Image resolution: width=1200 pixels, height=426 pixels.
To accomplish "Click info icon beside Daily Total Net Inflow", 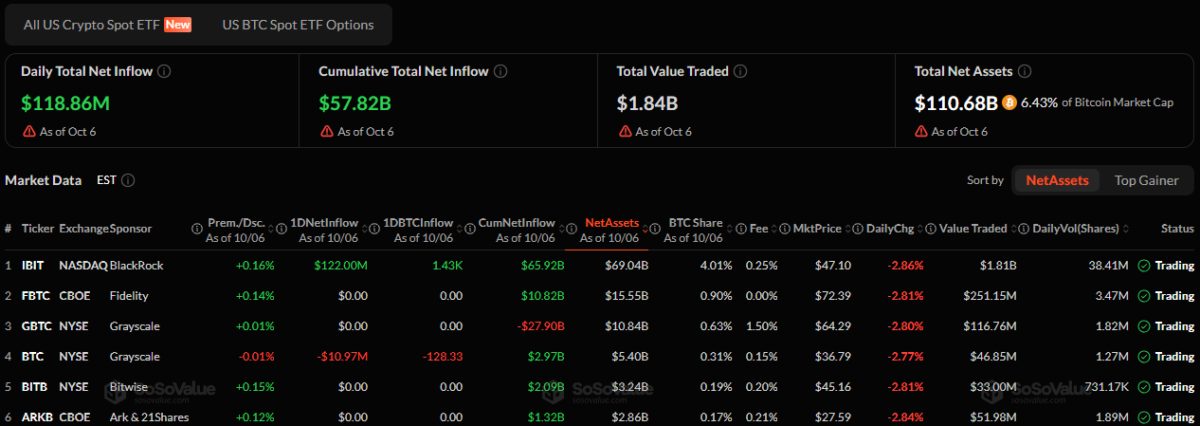I will point(164,71).
